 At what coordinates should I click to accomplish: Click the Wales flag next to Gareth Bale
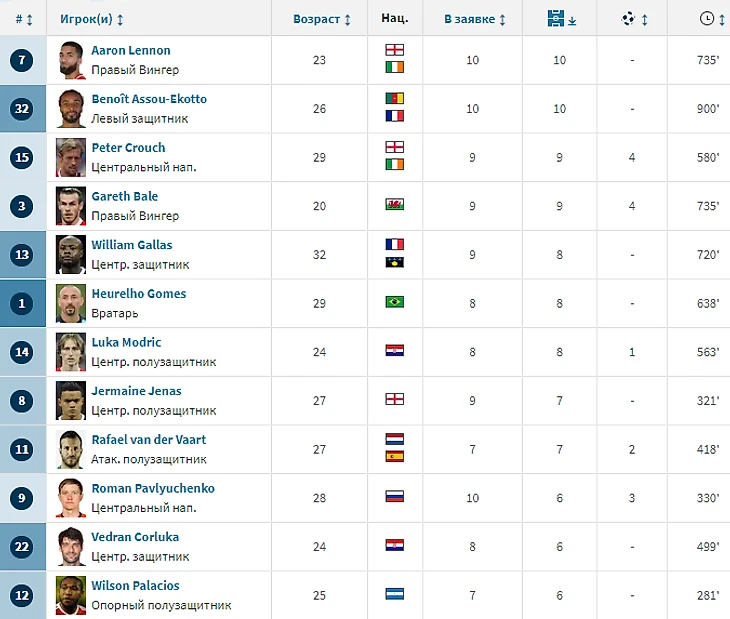(394, 204)
